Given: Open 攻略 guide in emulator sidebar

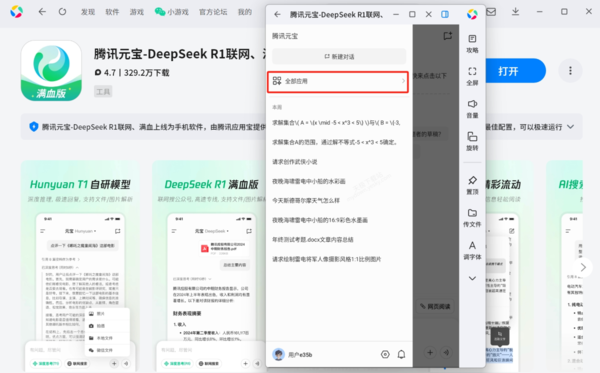Looking at the screenshot, I should point(472,44).
